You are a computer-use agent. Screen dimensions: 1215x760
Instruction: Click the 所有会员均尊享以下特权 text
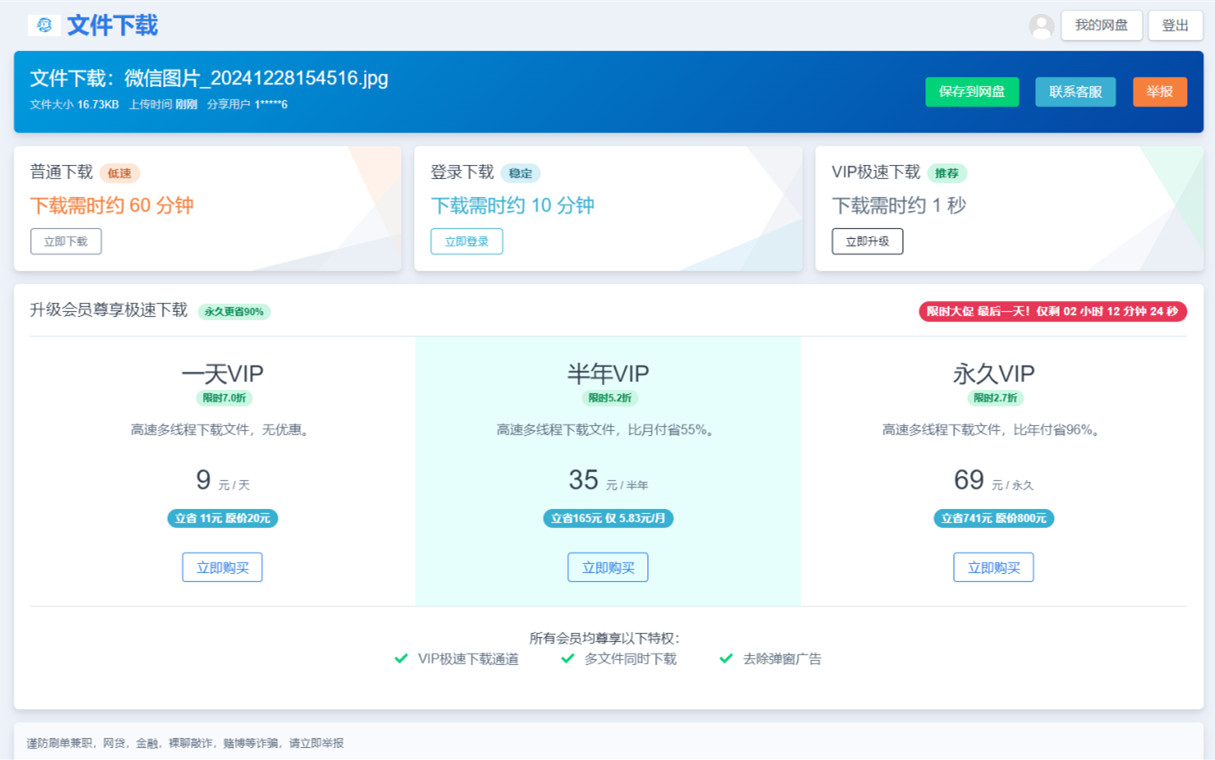coord(604,638)
